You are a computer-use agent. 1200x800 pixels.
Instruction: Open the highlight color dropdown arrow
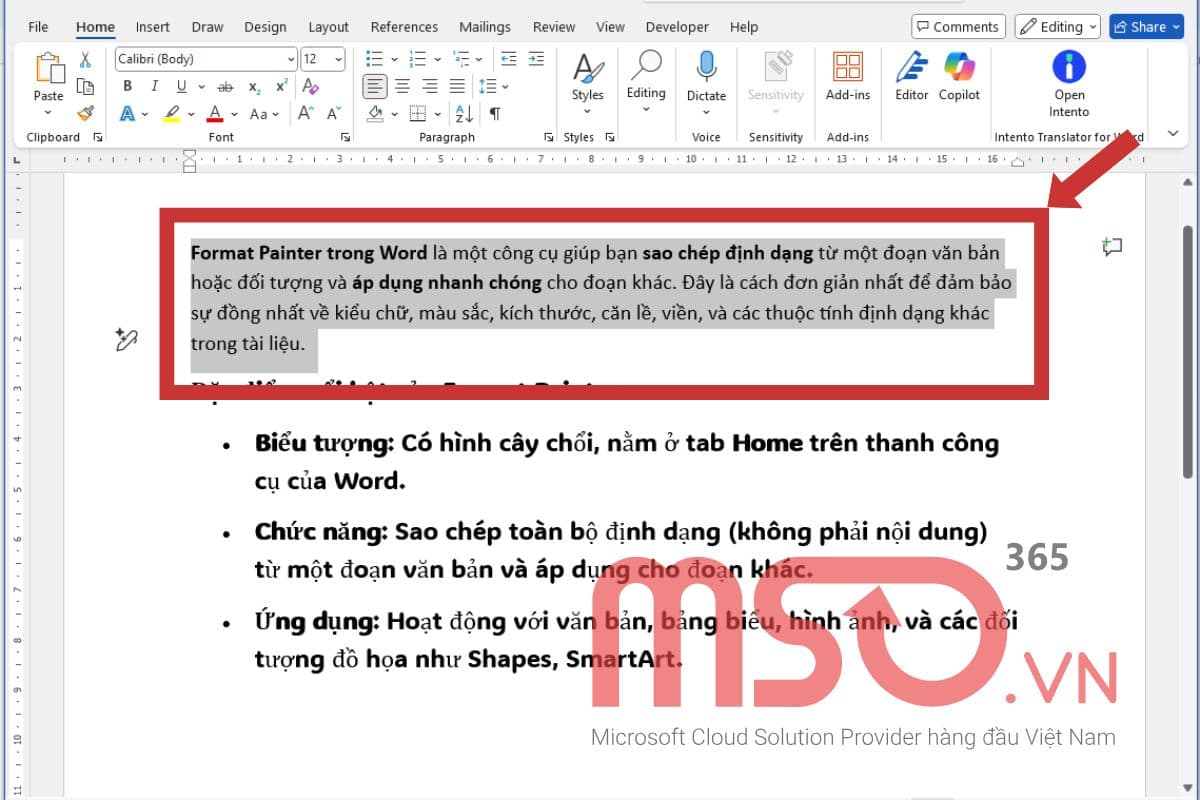point(191,113)
